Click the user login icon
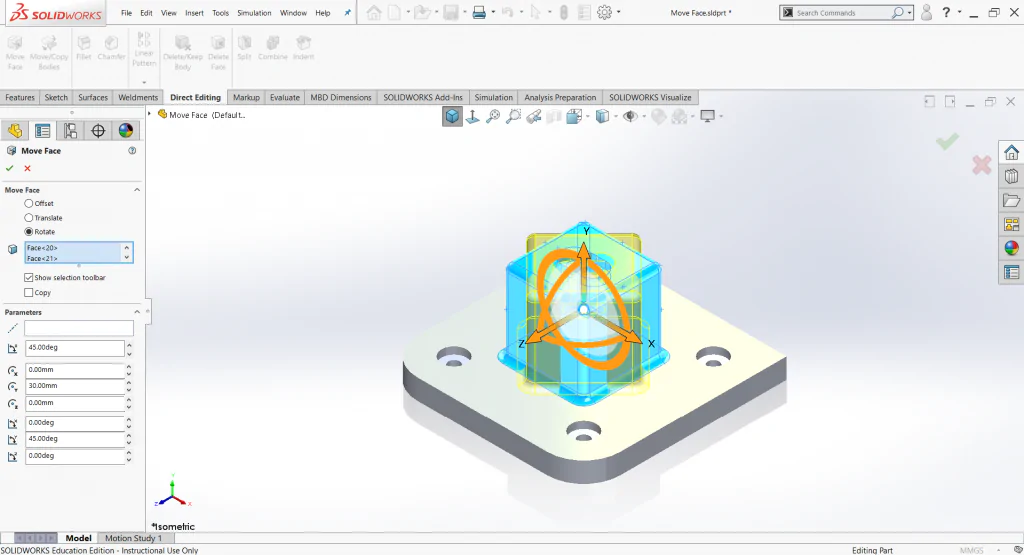The height and width of the screenshot is (555, 1024). point(926,12)
